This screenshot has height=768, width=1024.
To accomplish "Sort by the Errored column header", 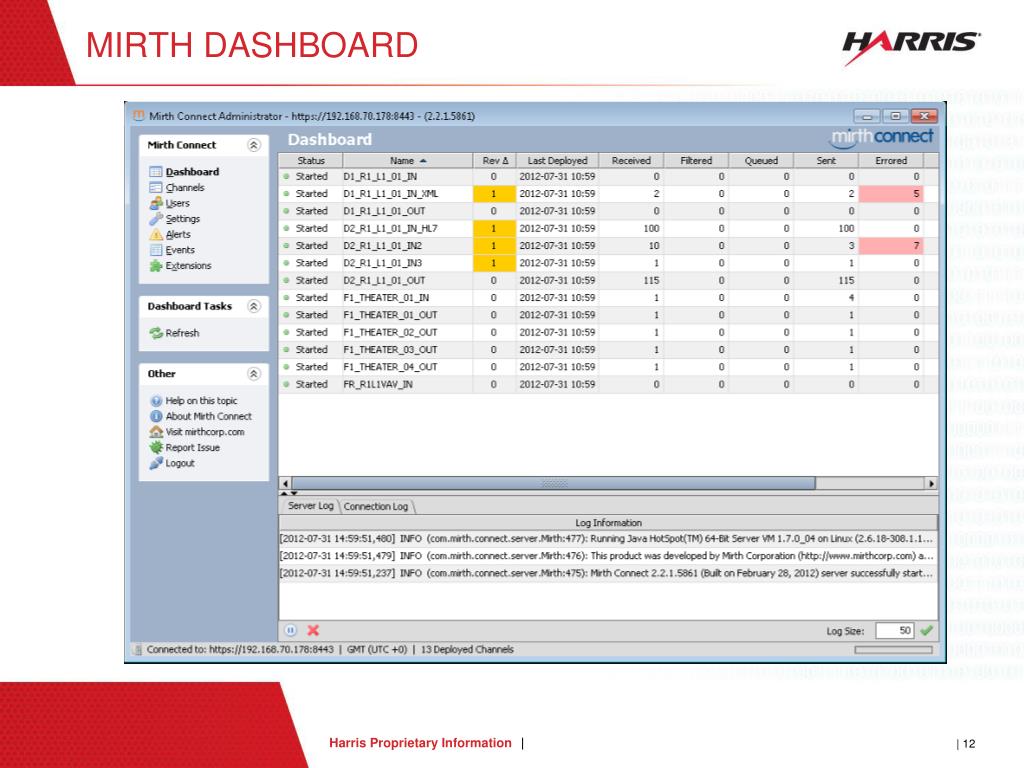I will click(891, 161).
